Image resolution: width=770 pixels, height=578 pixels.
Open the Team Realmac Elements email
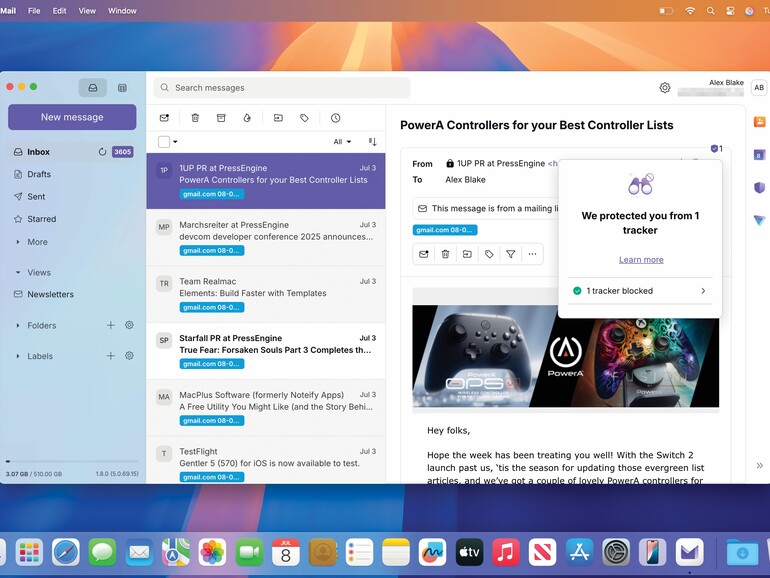[x=266, y=294]
